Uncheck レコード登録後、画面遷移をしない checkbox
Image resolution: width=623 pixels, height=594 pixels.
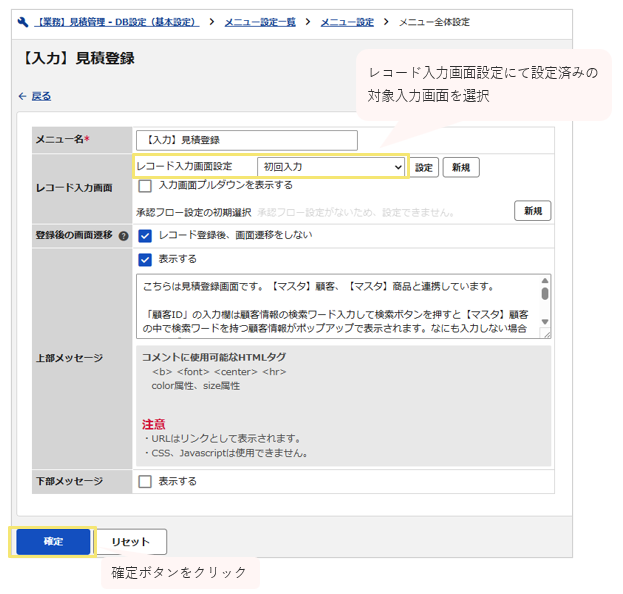click(x=145, y=236)
